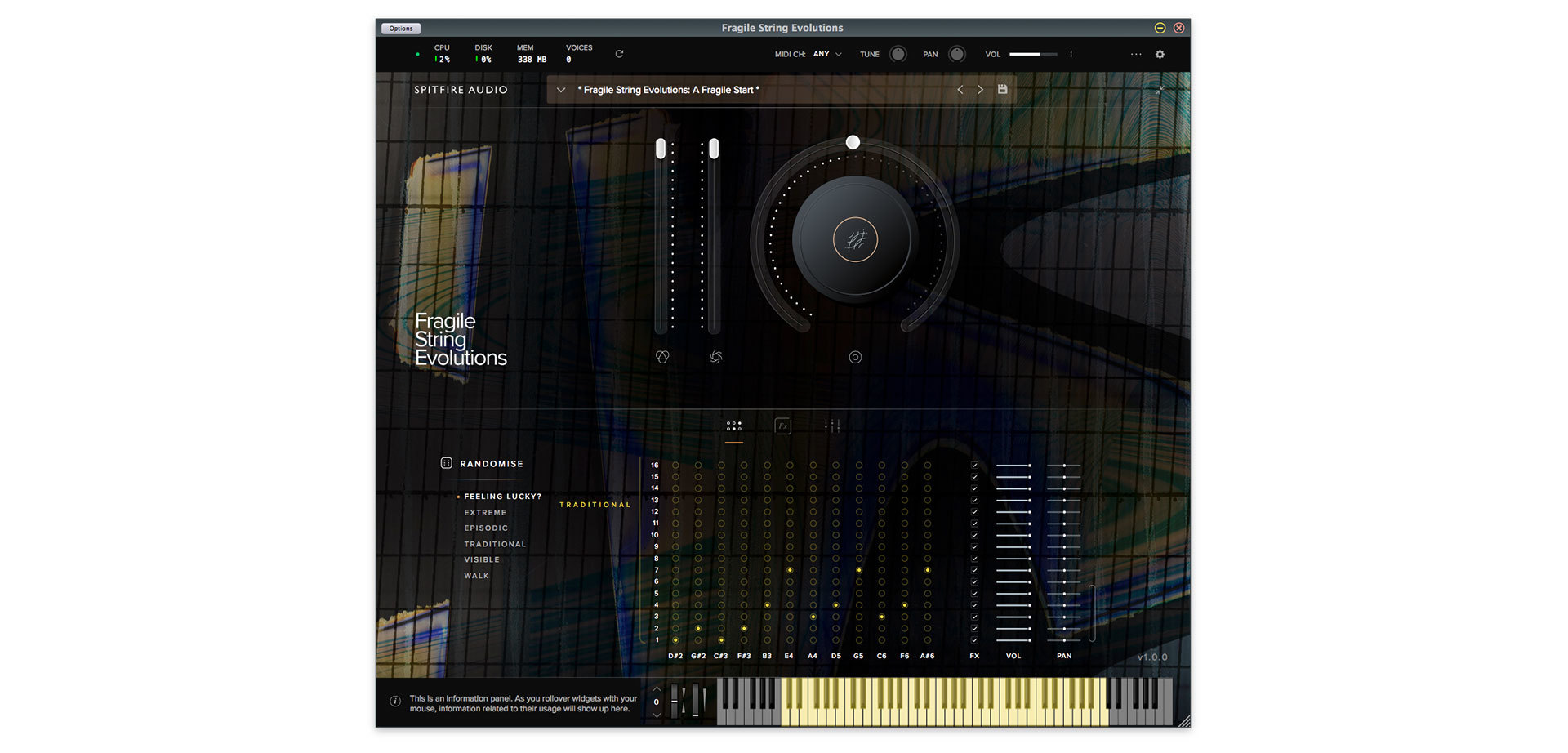The height and width of the screenshot is (753, 1568).
Task: Click the SPITFIRE AUDIO logo
Action: [x=461, y=90]
